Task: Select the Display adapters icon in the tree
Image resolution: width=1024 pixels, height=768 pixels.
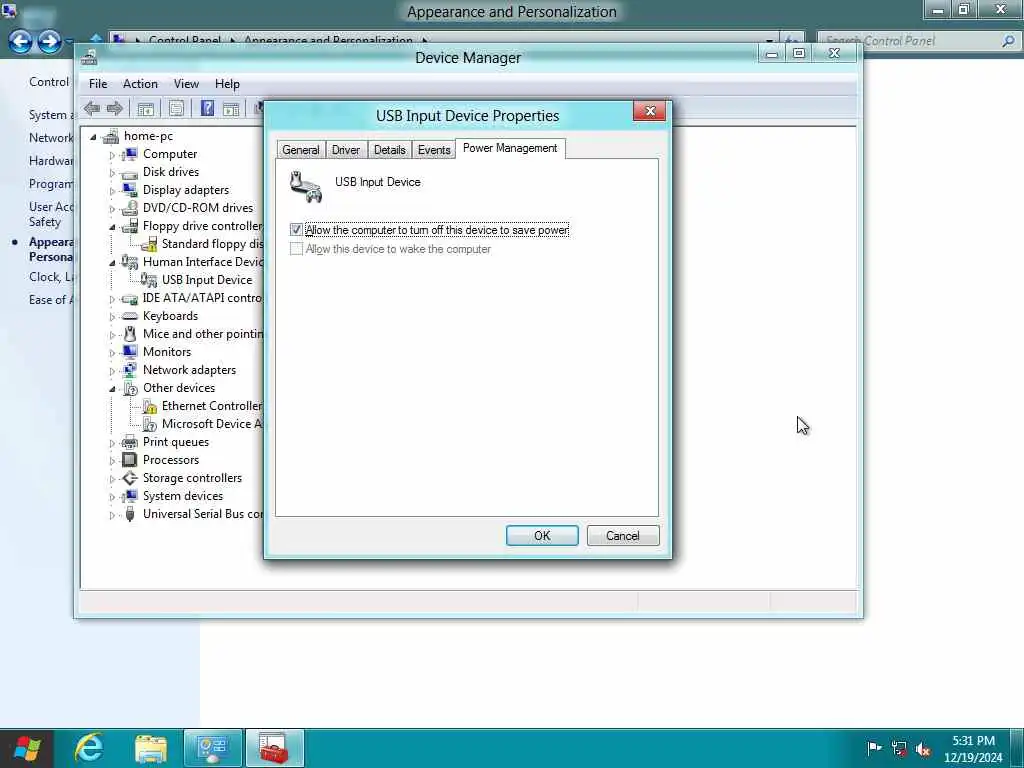Action: coord(130,190)
